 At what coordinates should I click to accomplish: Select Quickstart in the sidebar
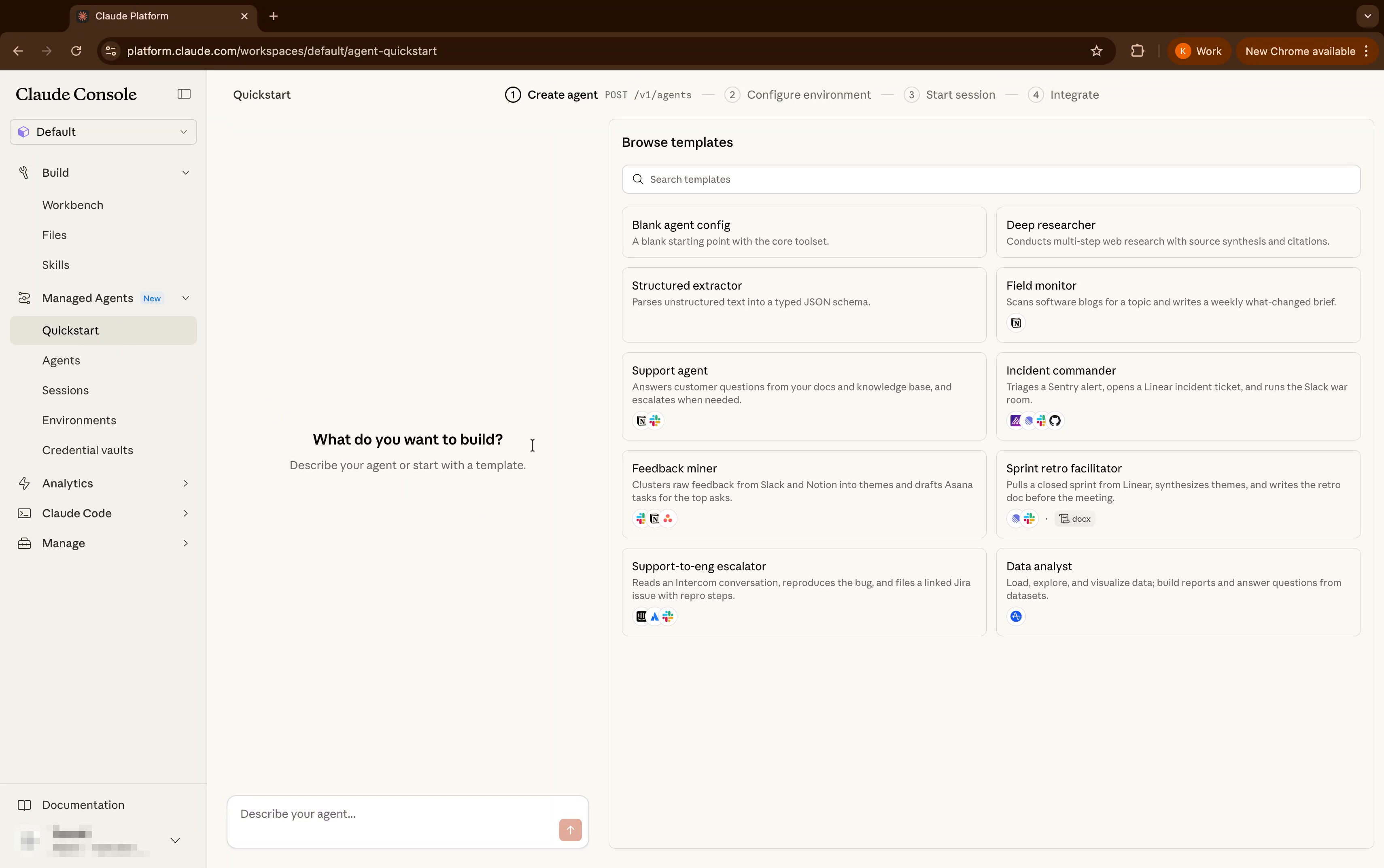point(103,331)
